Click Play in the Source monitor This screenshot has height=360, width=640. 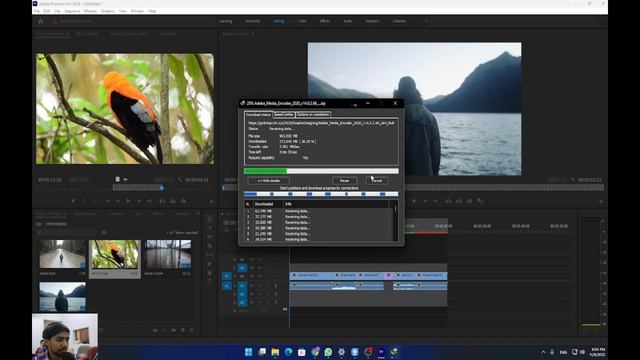coord(128,201)
